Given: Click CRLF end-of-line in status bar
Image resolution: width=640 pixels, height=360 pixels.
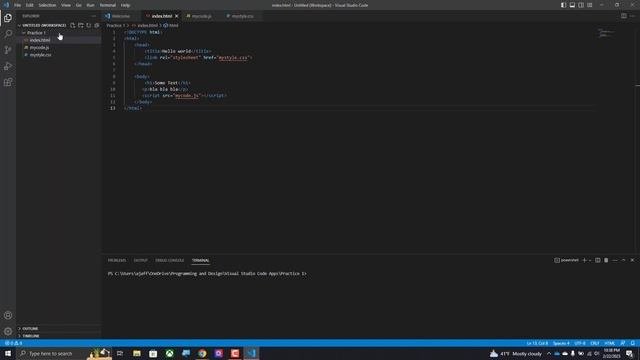Looking at the screenshot, I should click(x=595, y=343).
